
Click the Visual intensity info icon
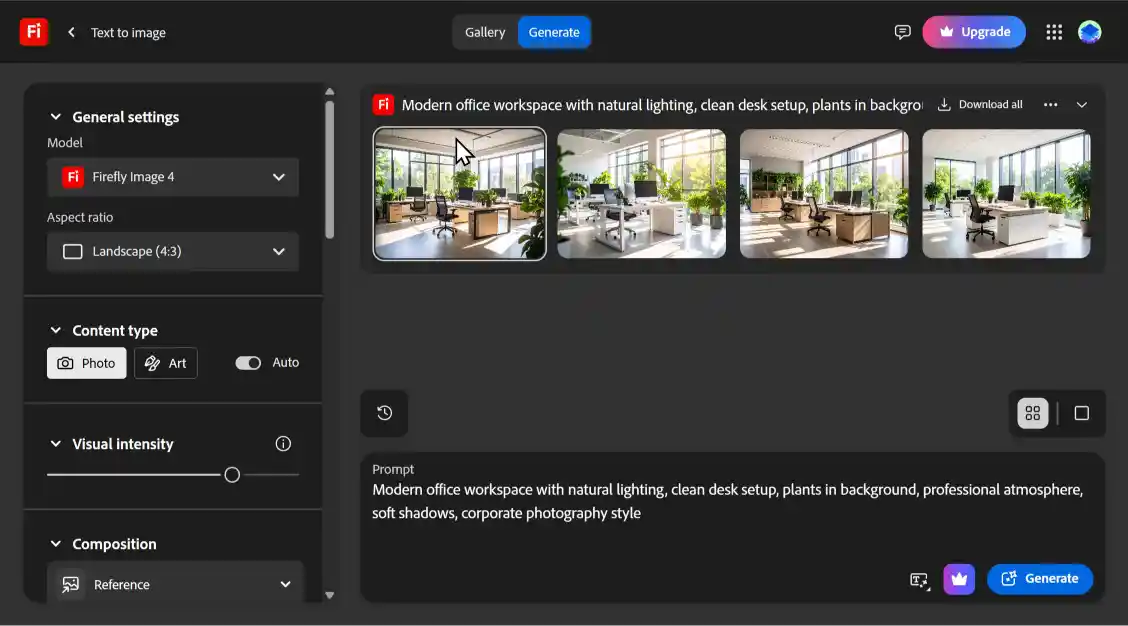tap(283, 444)
